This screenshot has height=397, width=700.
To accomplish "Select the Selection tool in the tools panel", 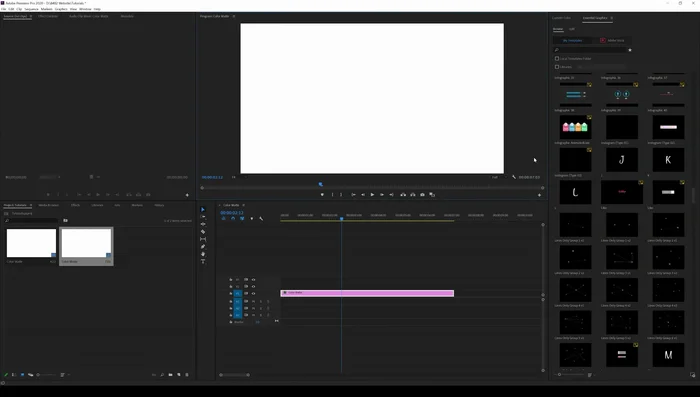I will (203, 209).
